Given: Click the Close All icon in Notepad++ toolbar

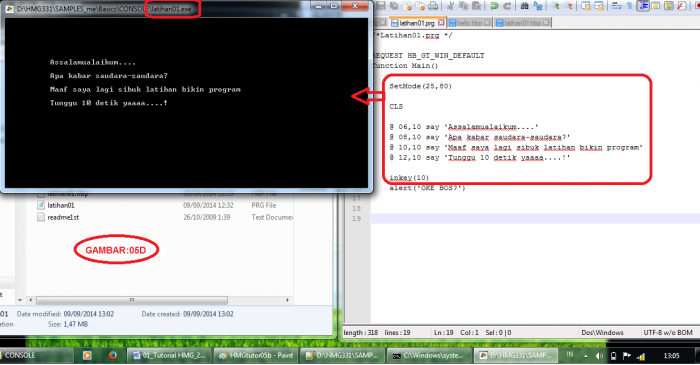Looking at the screenshot, I should (x=420, y=6).
